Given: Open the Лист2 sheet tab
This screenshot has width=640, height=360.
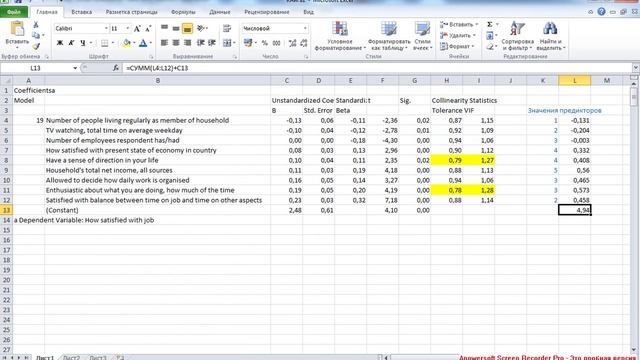Looking at the screenshot, I should click(71, 358).
